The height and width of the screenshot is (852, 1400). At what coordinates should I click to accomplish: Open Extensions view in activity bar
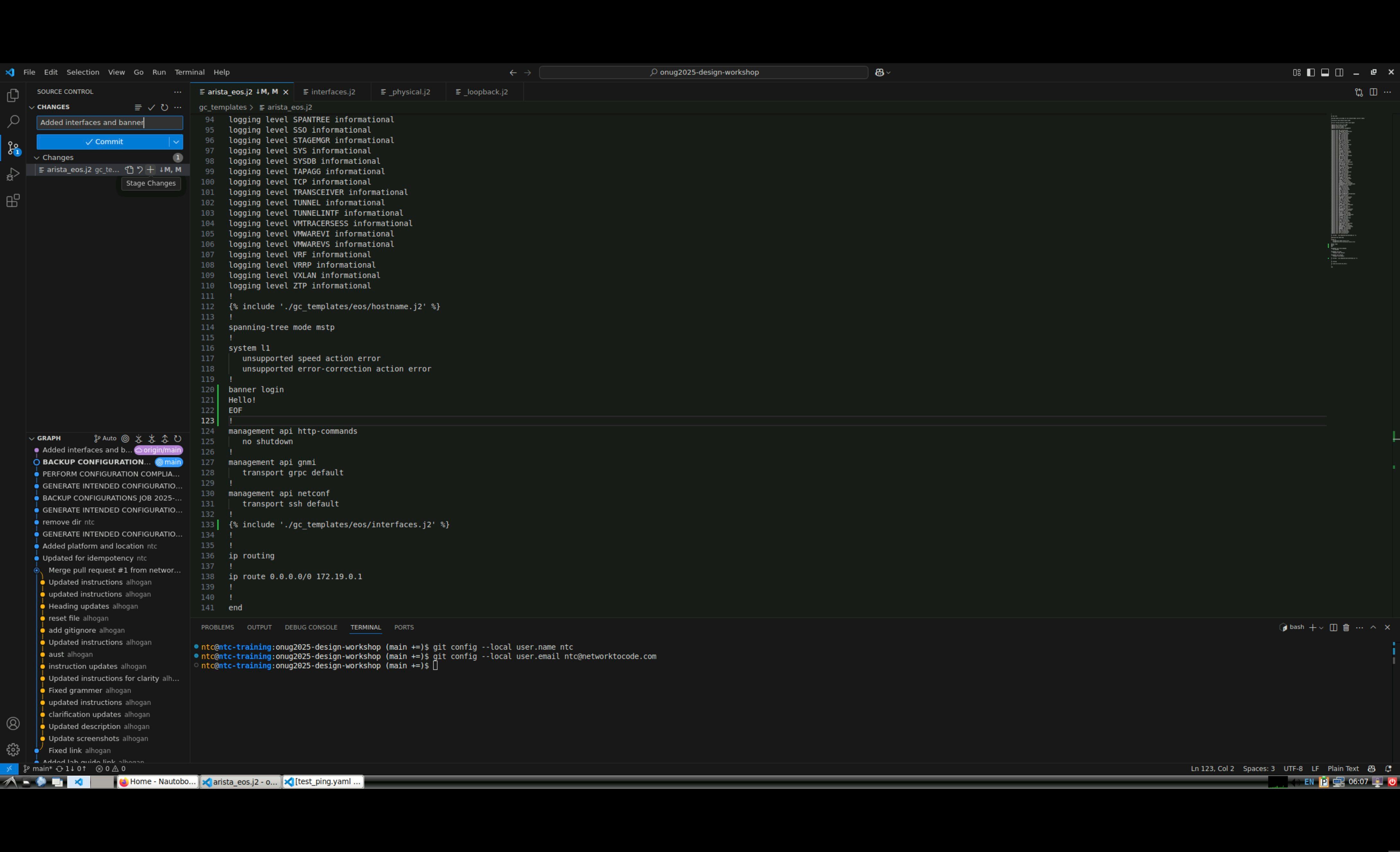[x=13, y=200]
